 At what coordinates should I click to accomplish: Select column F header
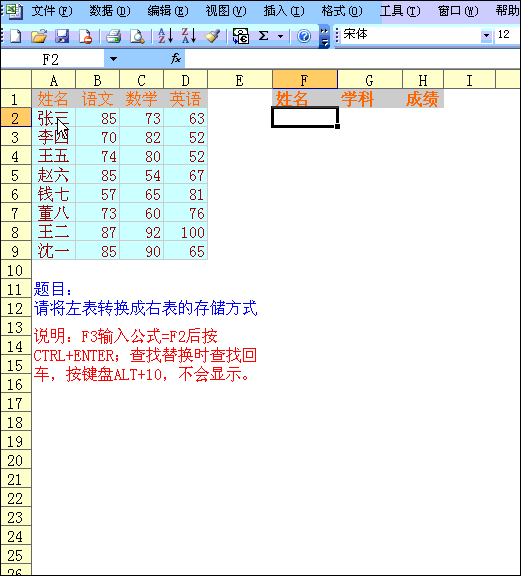click(x=305, y=80)
